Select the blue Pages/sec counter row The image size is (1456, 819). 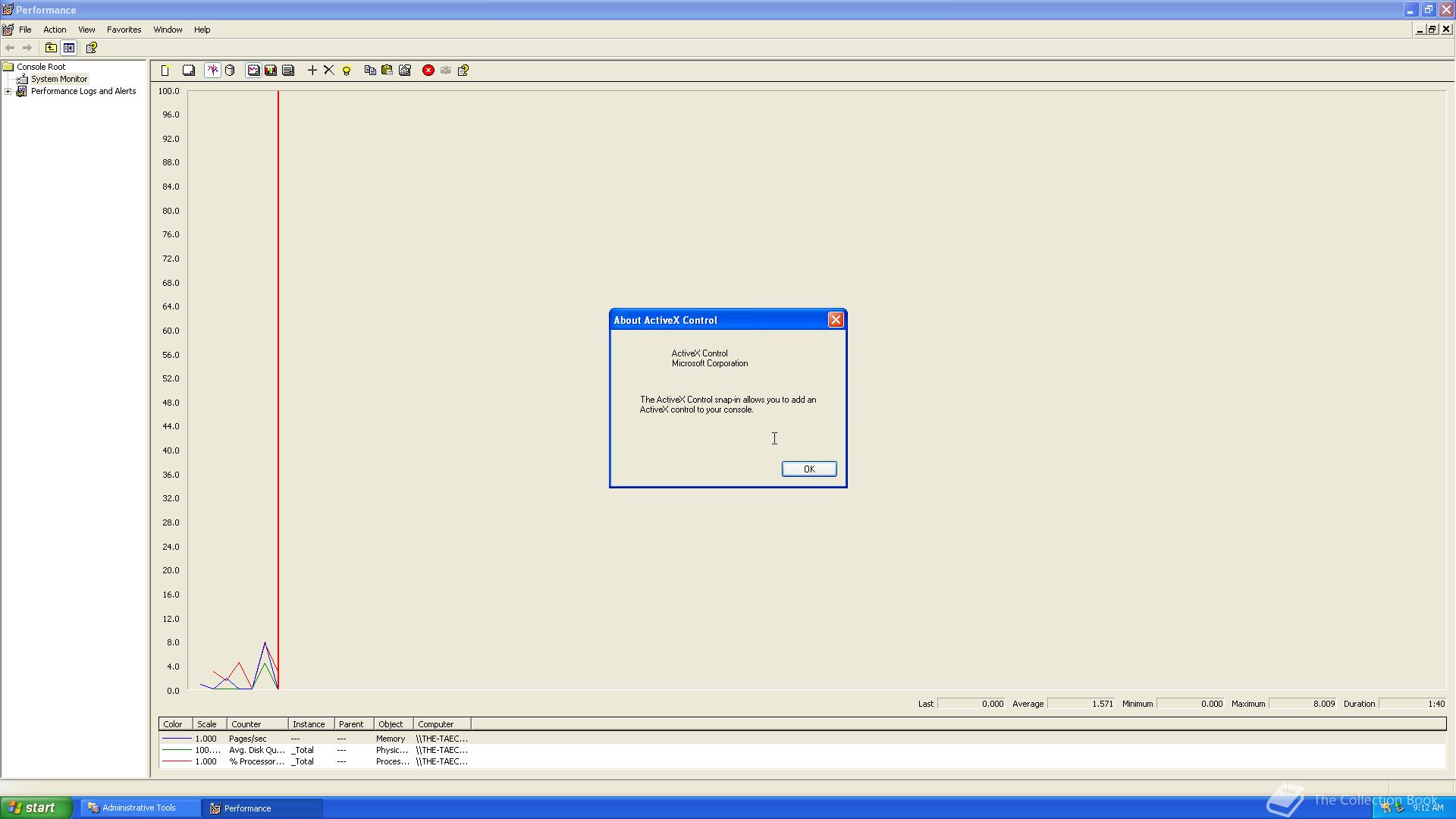click(247, 739)
